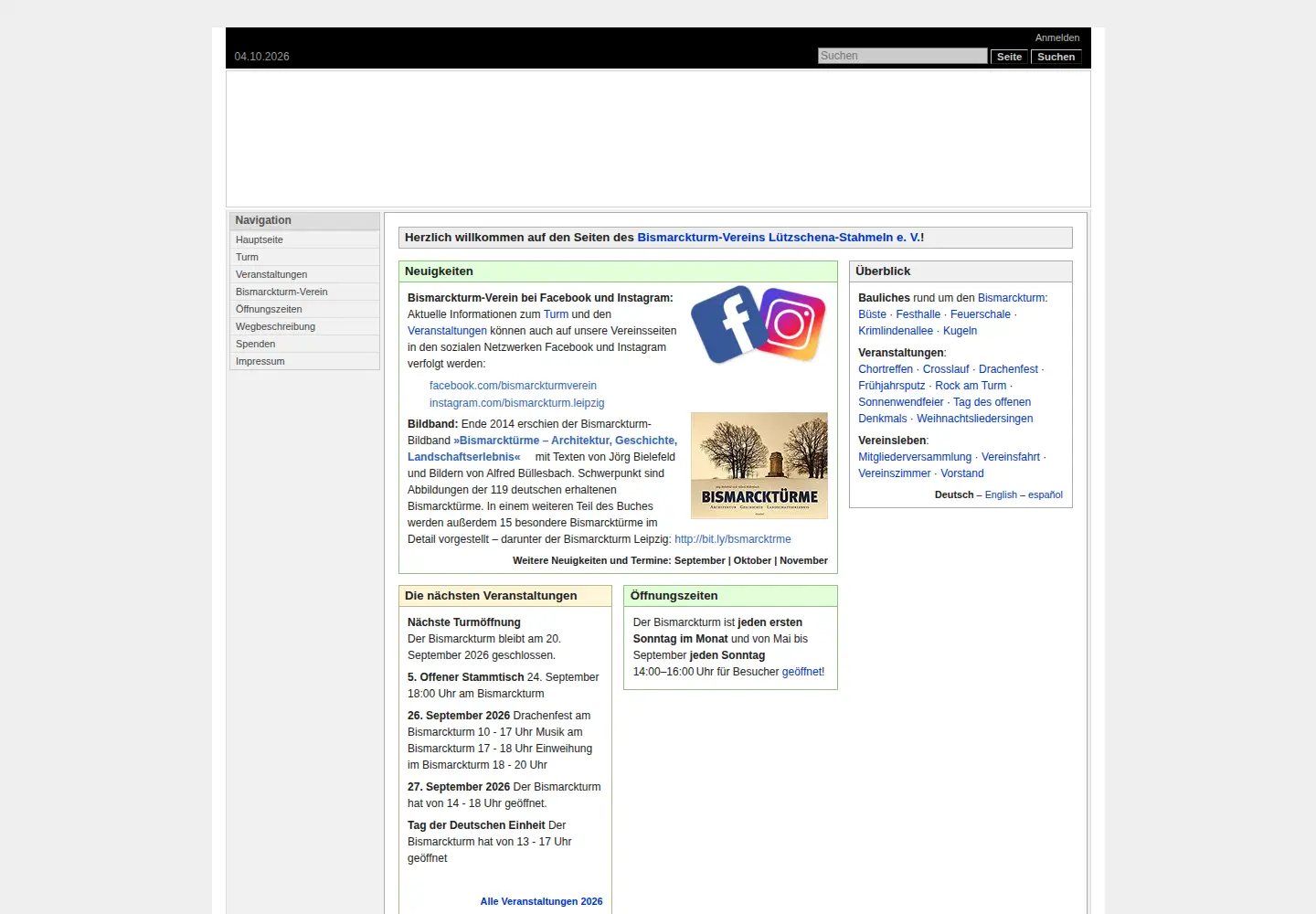The width and height of the screenshot is (1316, 914).
Task: Open Alle Veranstaltungen 2026 link
Action: [541, 901]
